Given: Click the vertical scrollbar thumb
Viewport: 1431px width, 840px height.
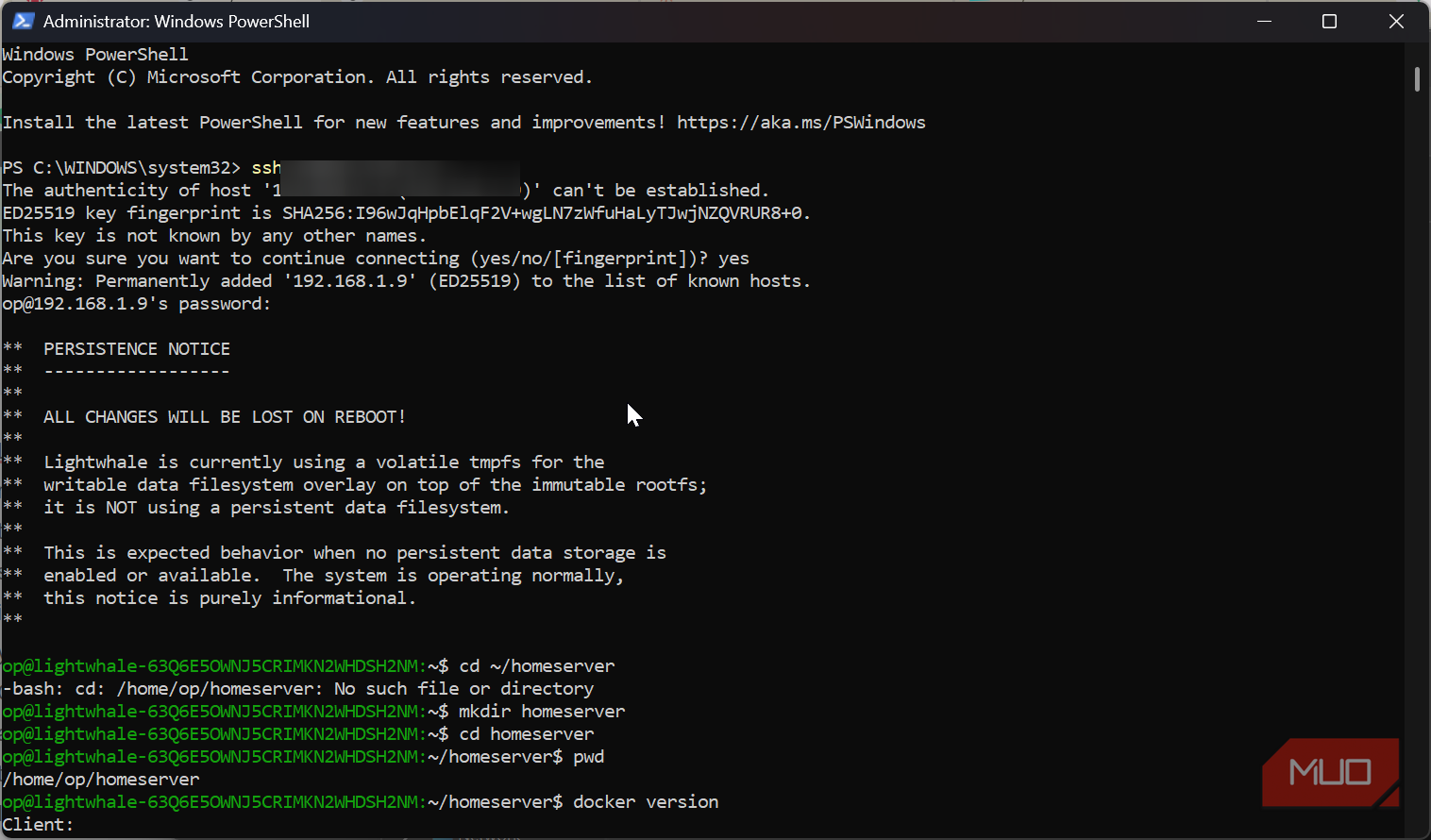Looking at the screenshot, I should [x=1417, y=79].
